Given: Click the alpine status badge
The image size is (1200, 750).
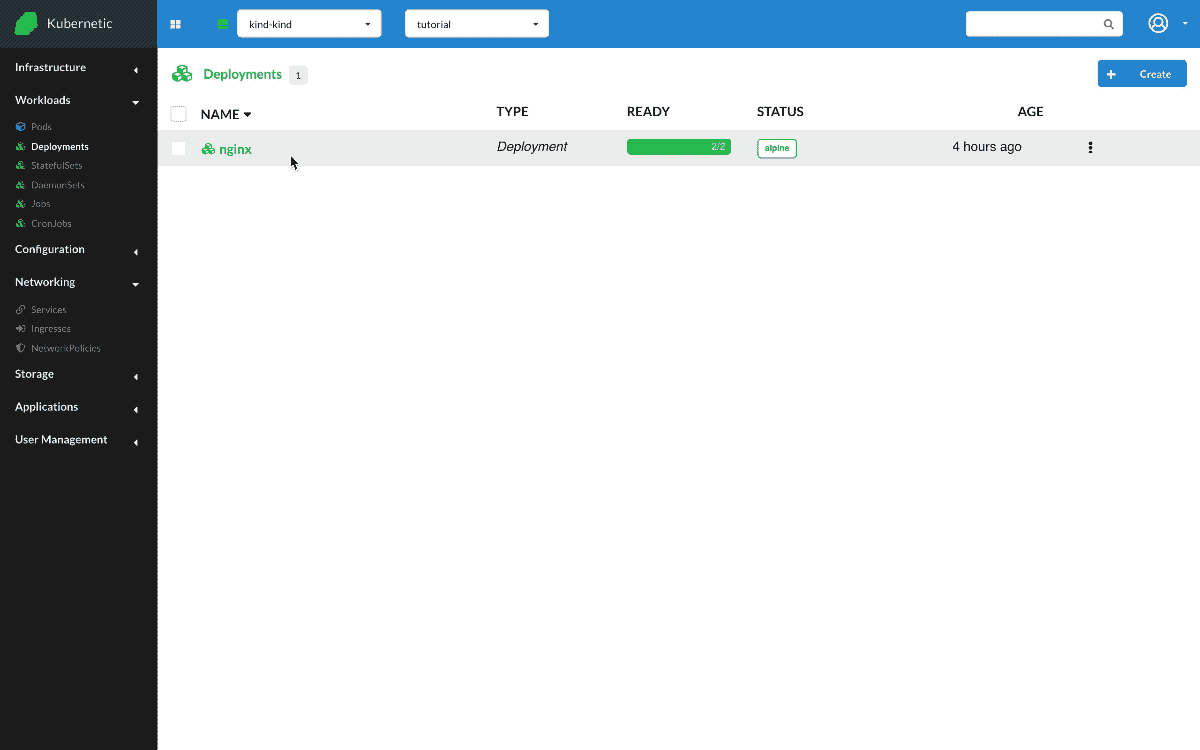Looking at the screenshot, I should 777,148.
